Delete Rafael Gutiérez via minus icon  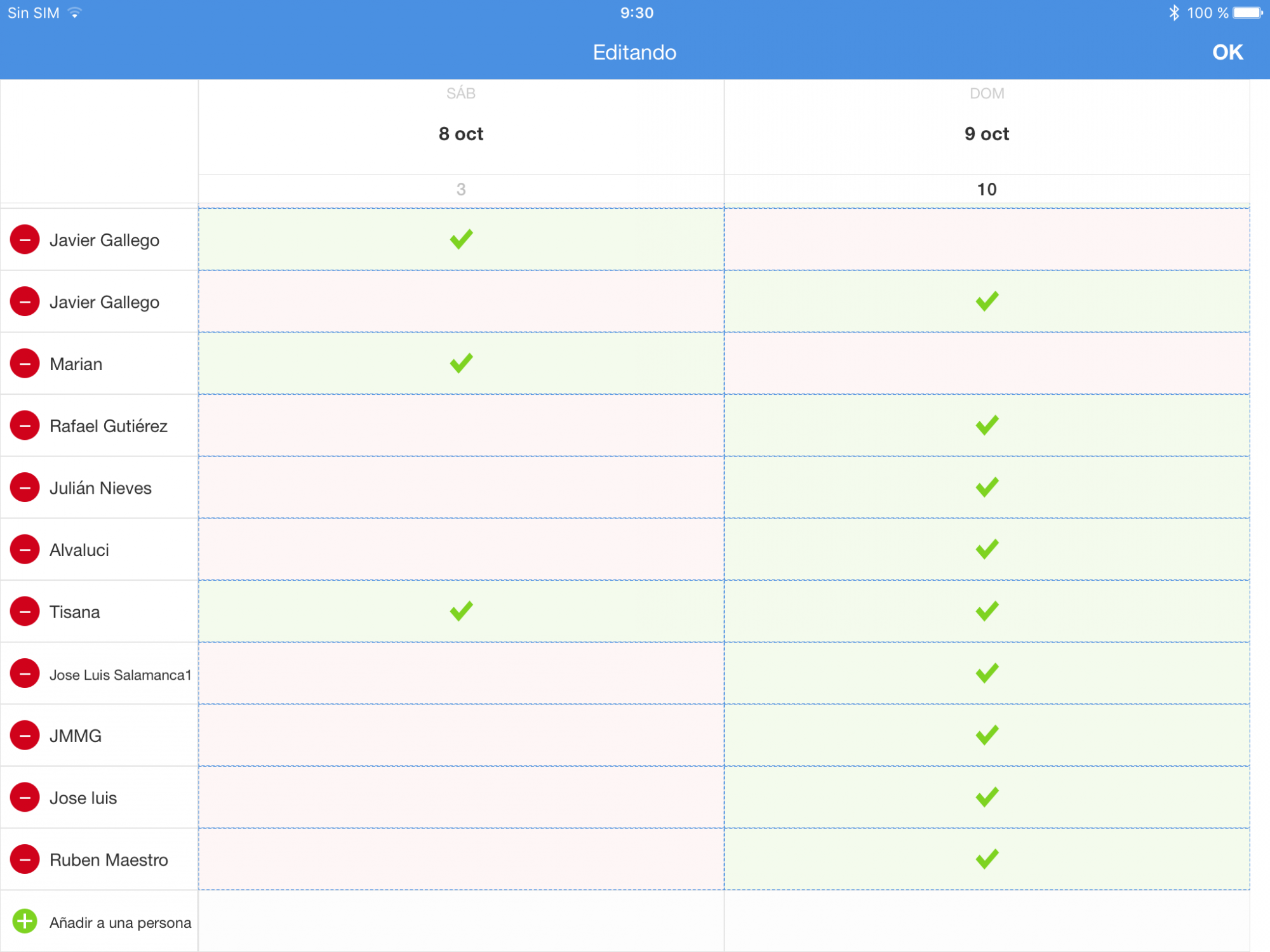(25, 426)
